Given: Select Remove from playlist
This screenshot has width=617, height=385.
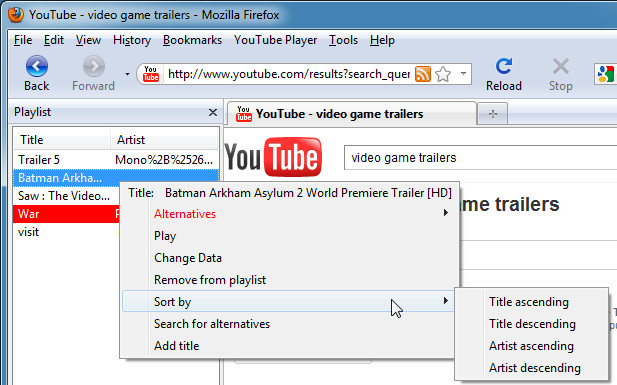Looking at the screenshot, I should (x=210, y=280).
